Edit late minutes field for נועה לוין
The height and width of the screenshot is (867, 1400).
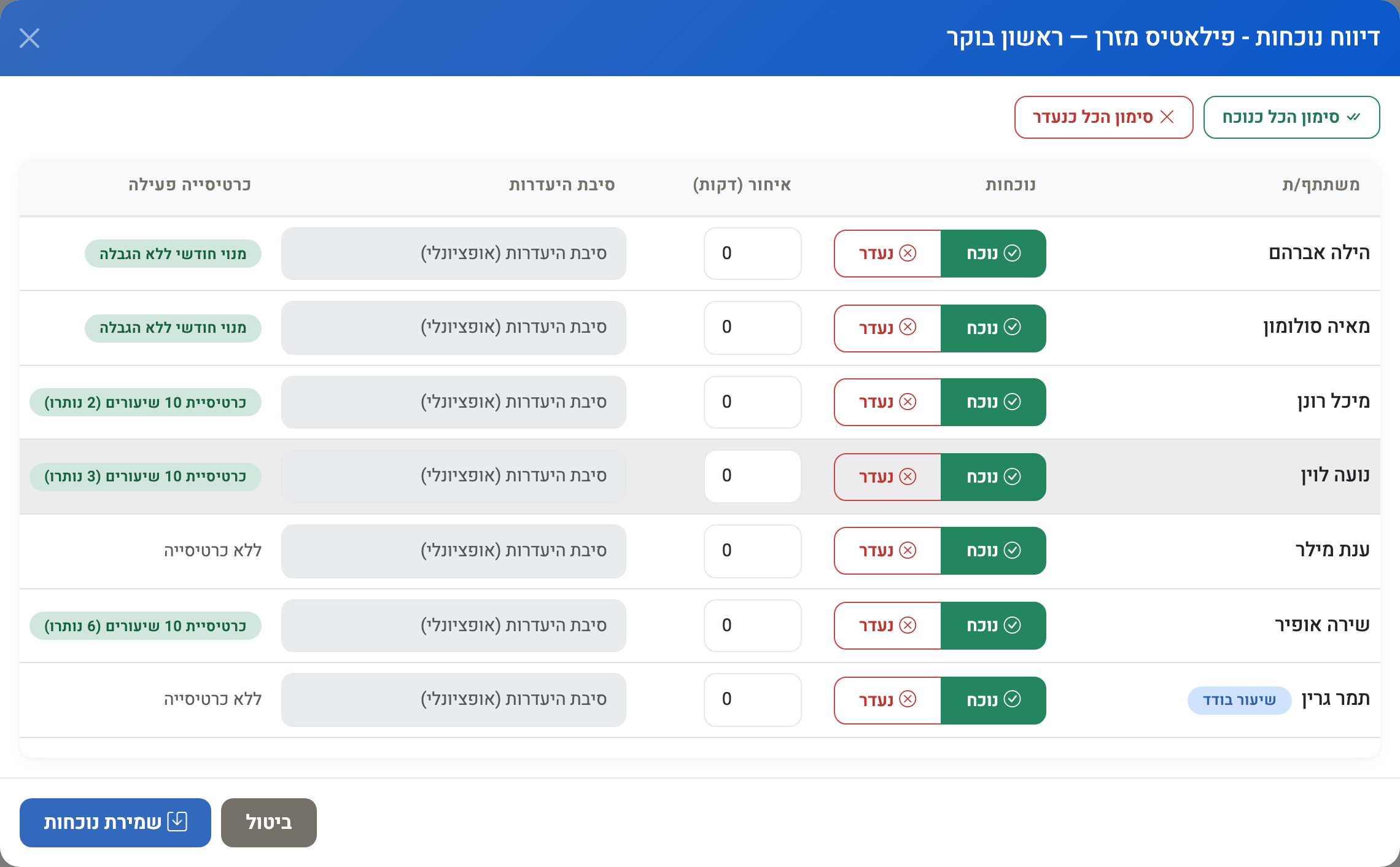coord(753,476)
